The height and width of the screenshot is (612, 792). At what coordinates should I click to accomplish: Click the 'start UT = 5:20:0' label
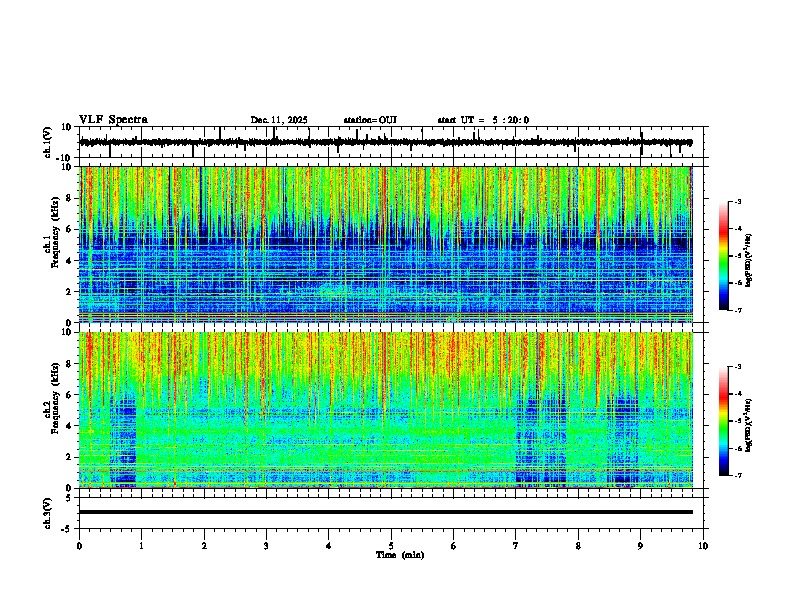(483, 120)
